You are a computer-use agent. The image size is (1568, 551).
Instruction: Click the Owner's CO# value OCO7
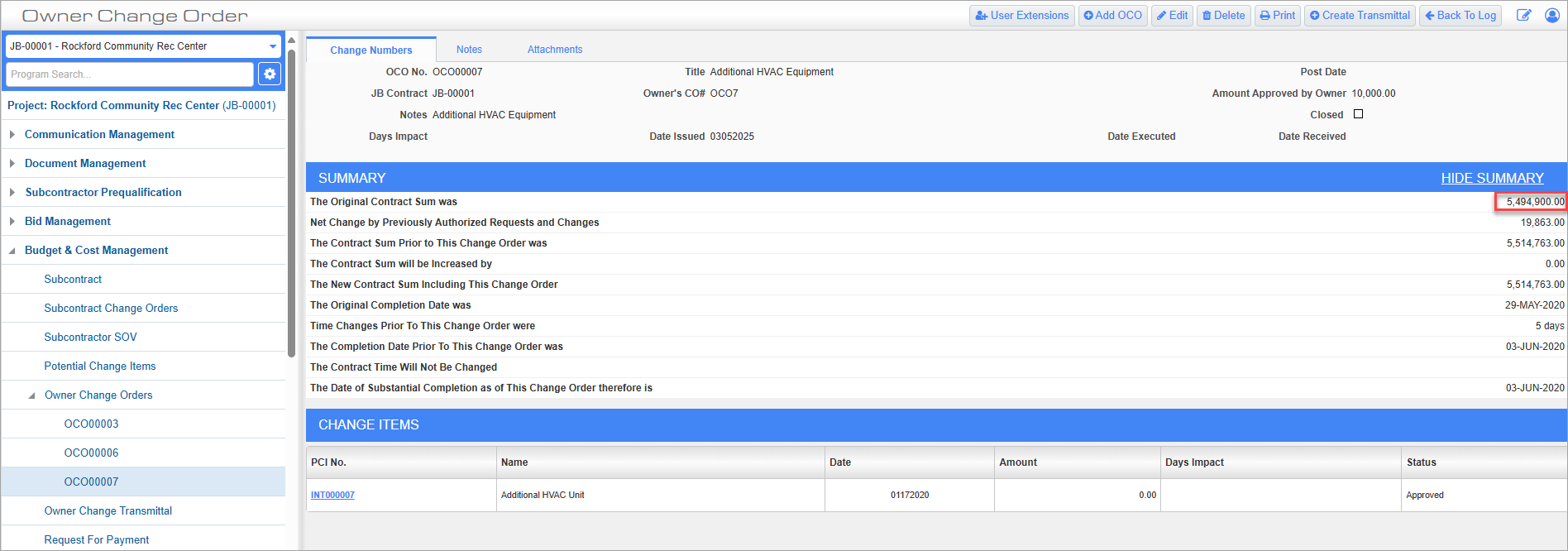click(724, 93)
